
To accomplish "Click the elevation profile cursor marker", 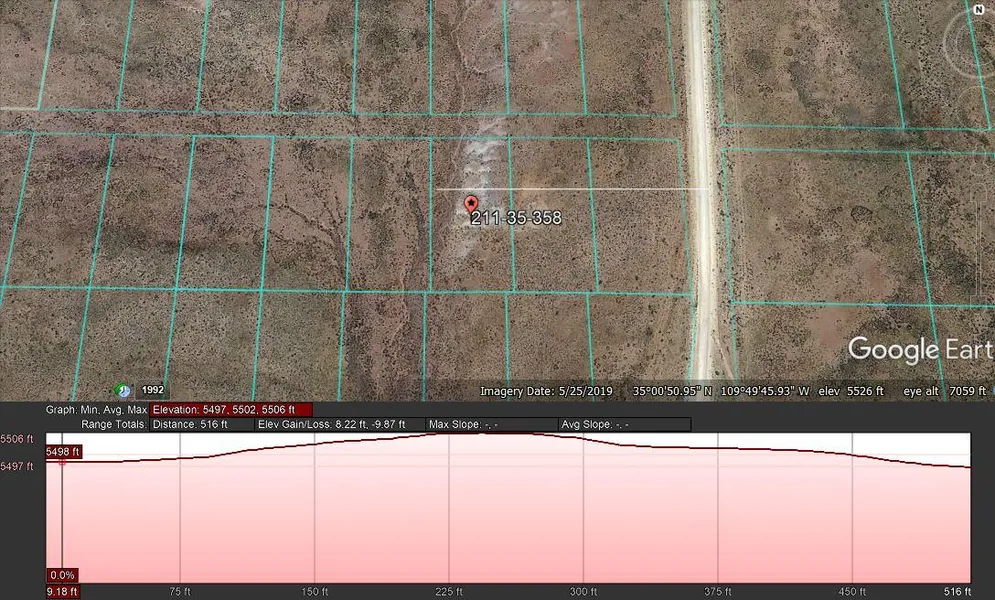I will 62,460.
